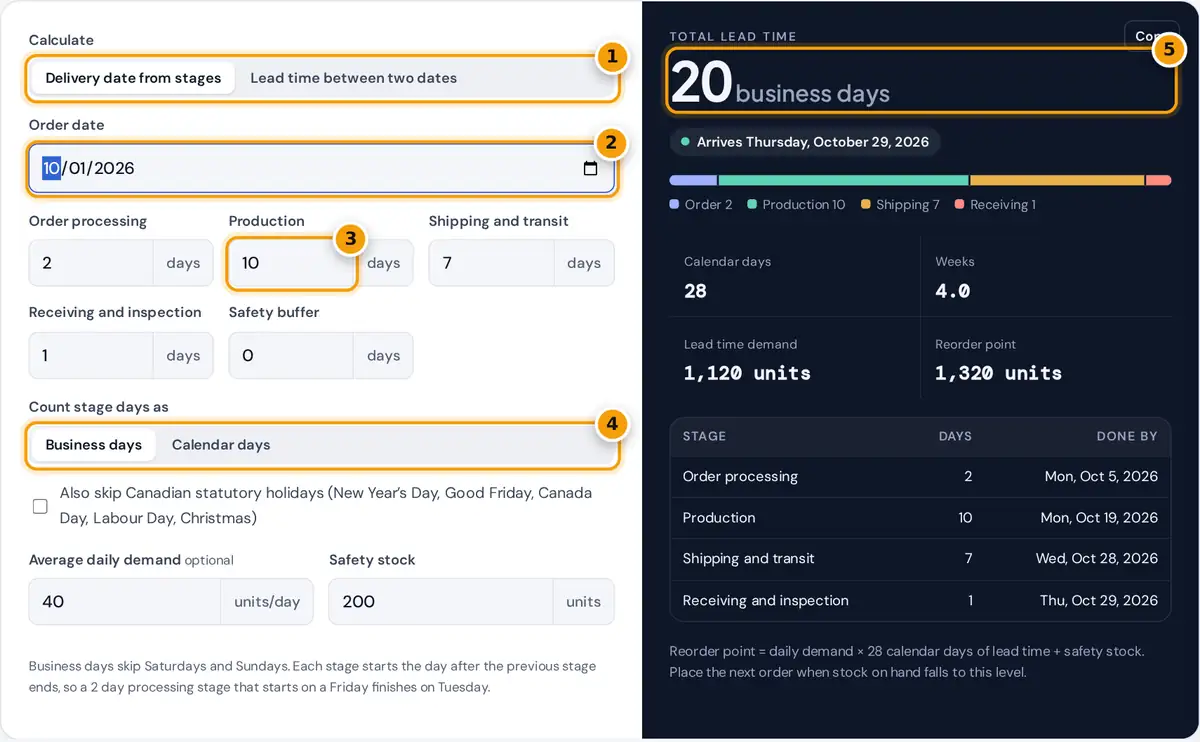Click the DAYS column header

click(955, 436)
